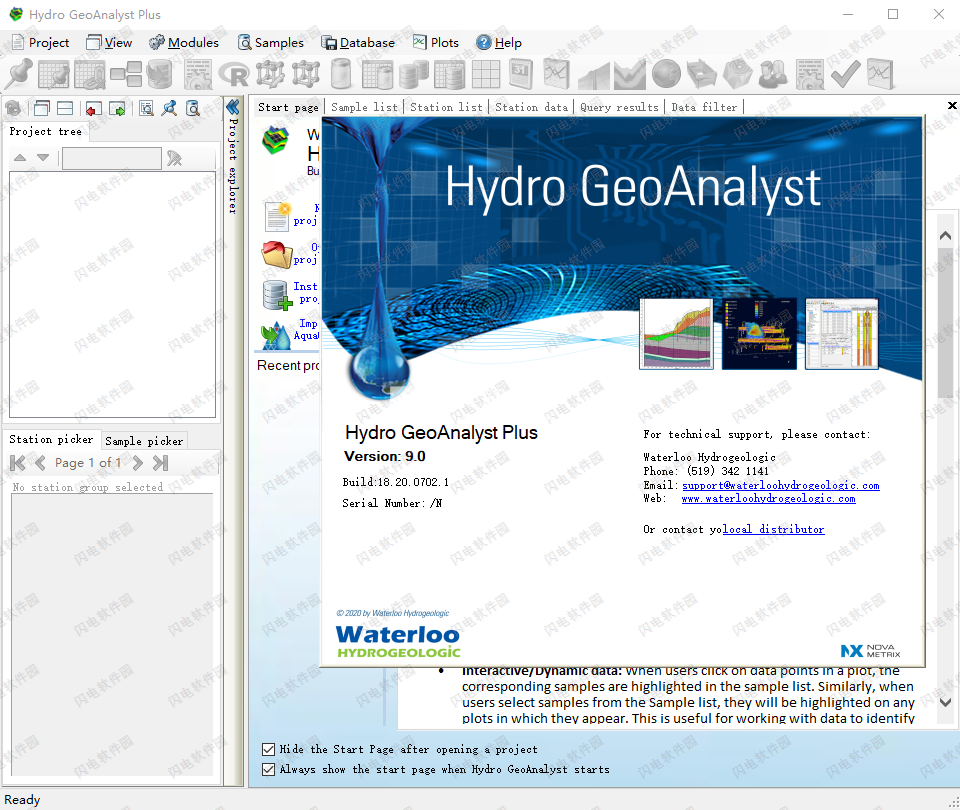The image size is (960, 810).
Task: Click the up arrow in project tree toolbar
Action: click(20, 158)
